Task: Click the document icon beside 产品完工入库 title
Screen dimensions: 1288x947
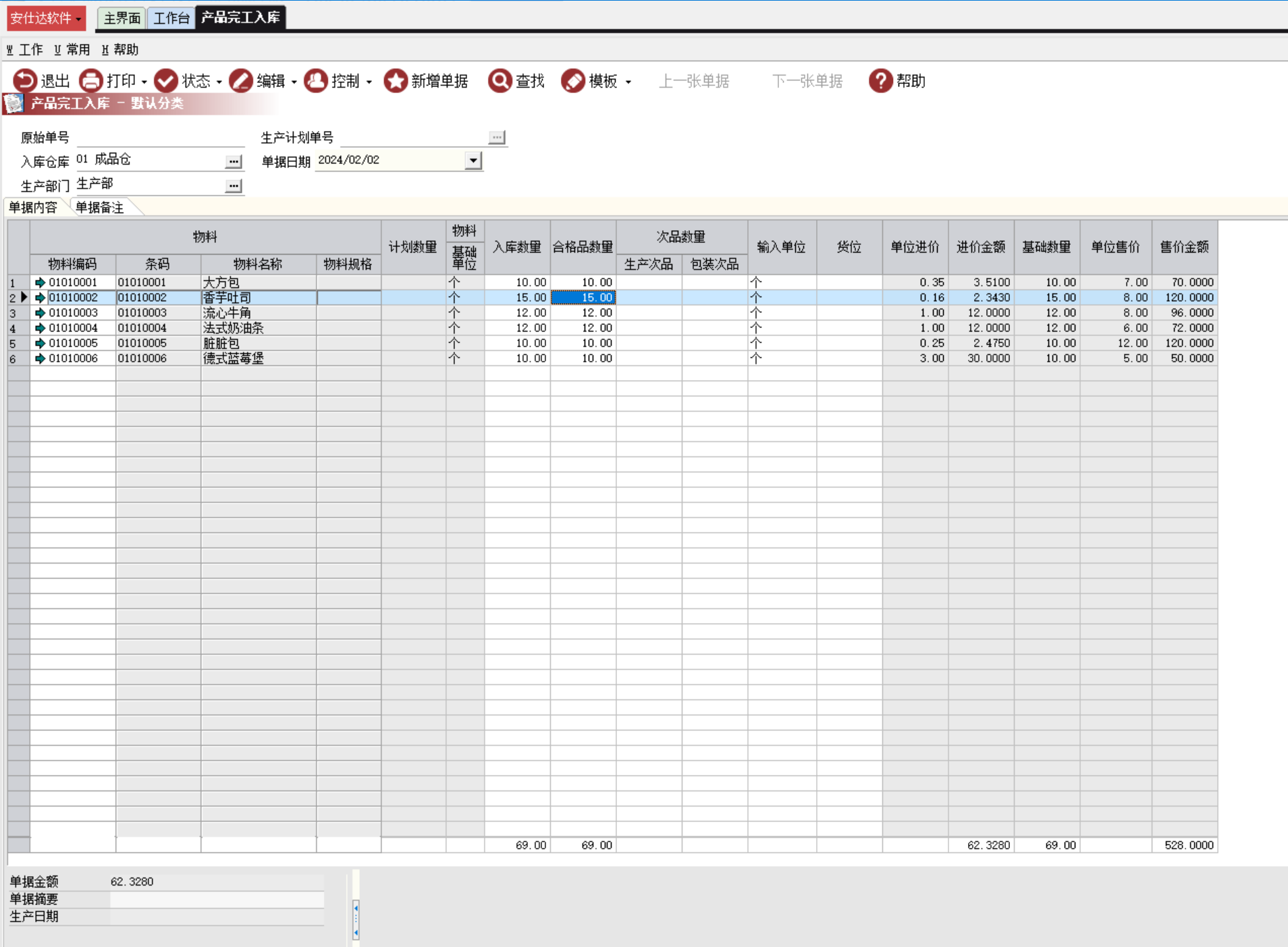Action: [x=14, y=103]
